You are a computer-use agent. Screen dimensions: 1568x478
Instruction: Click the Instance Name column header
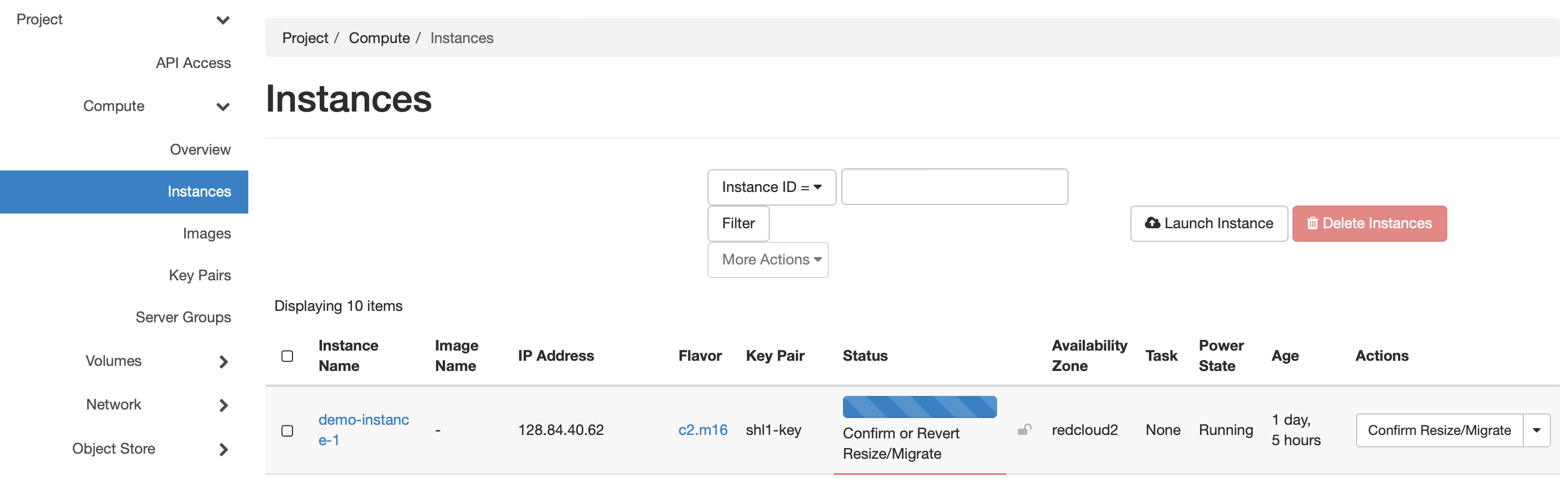pyautogui.click(x=347, y=356)
